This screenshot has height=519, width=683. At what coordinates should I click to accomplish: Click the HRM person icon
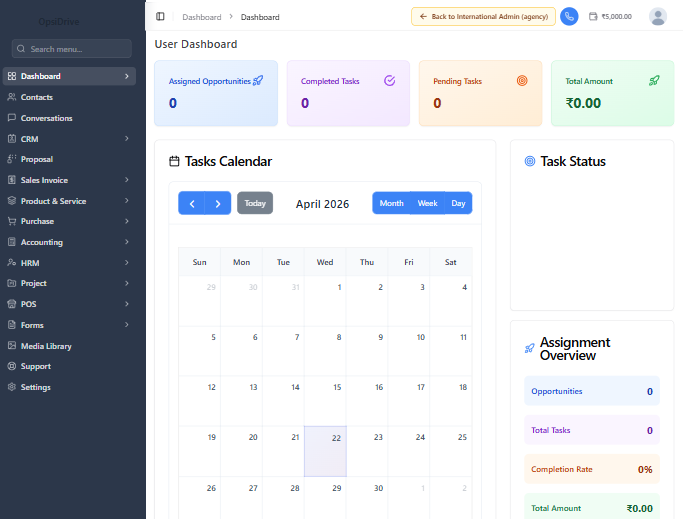pyautogui.click(x=12, y=263)
